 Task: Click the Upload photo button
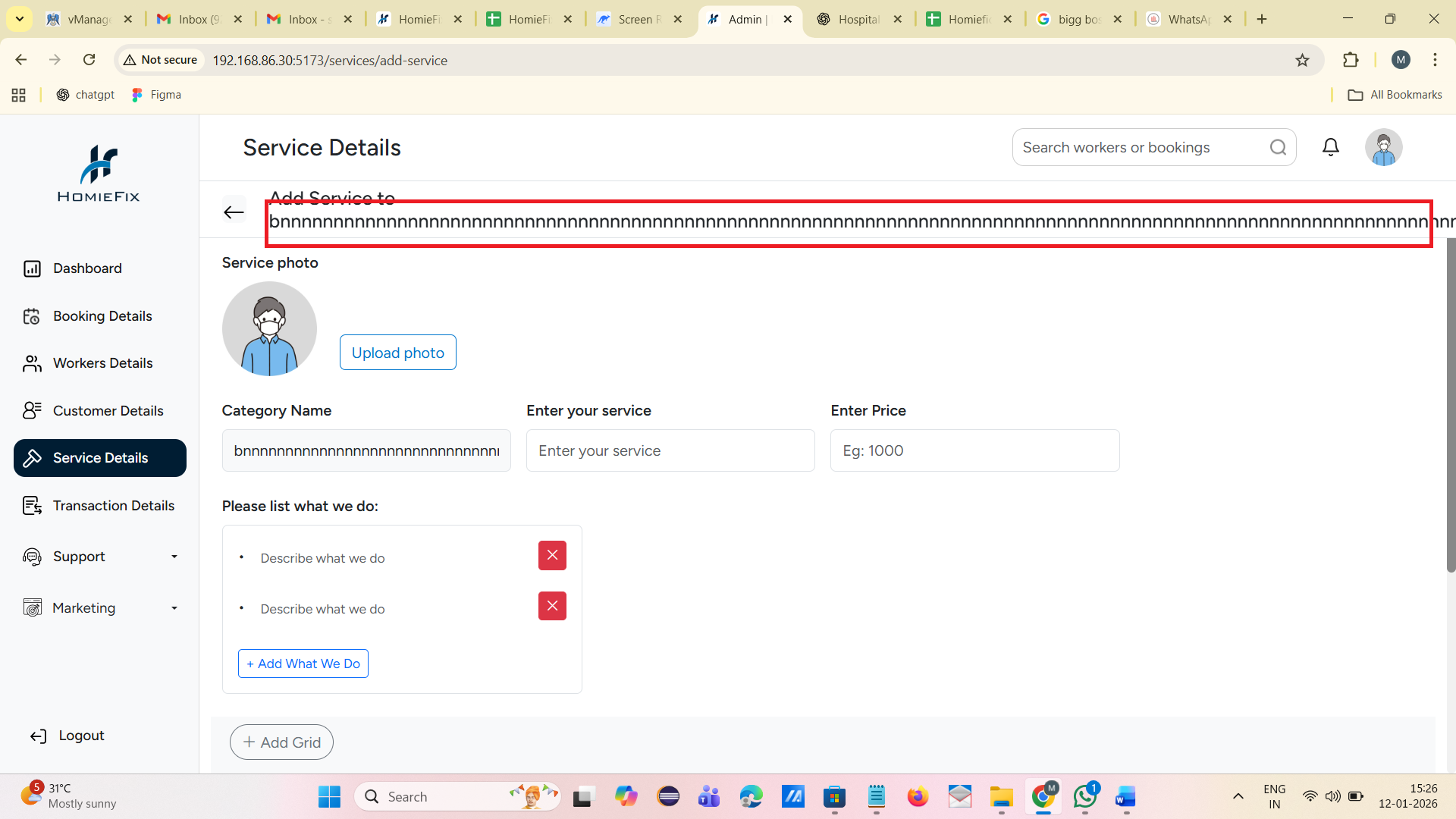pos(397,353)
